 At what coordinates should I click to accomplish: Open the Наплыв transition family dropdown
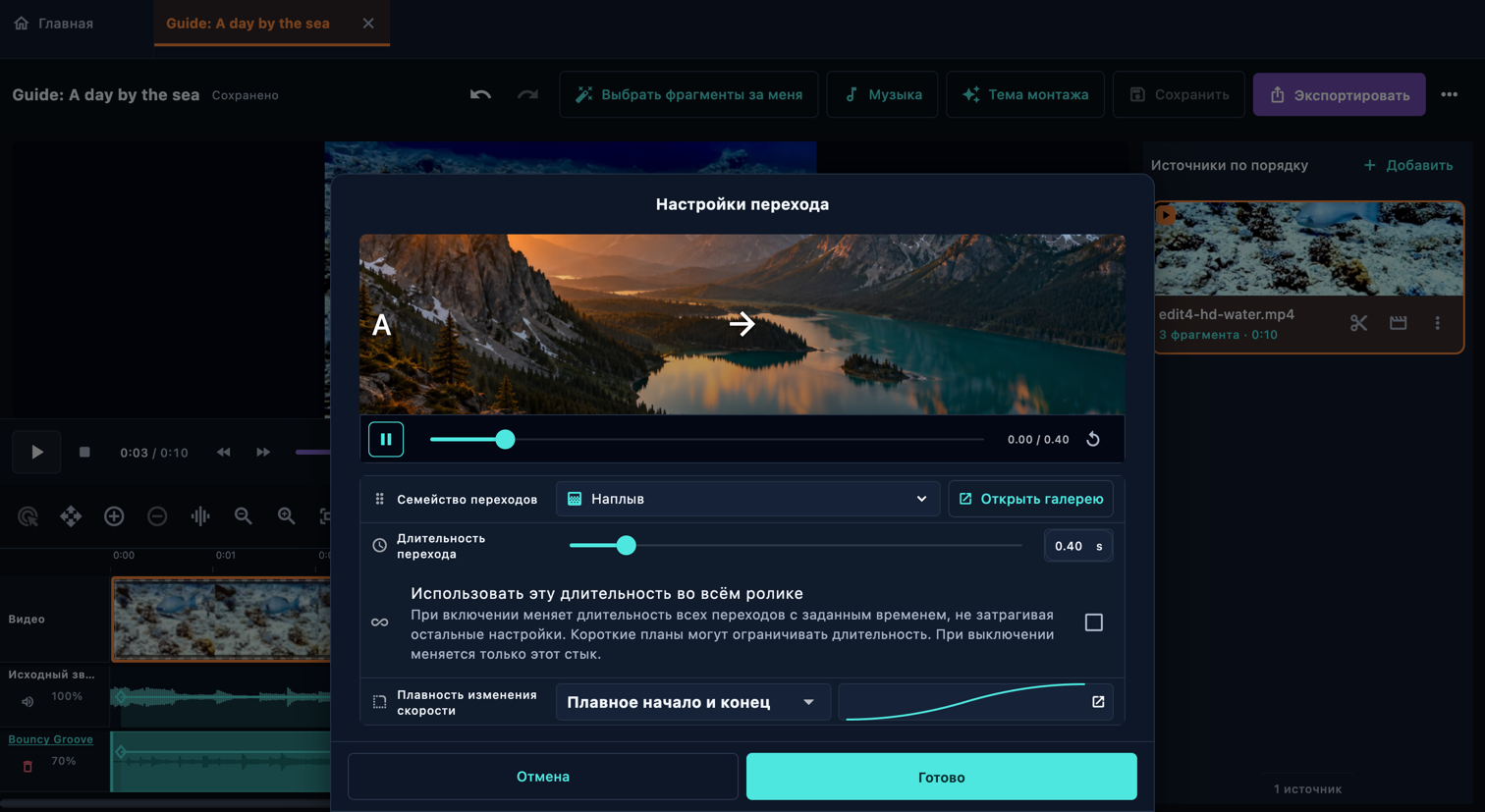point(747,499)
